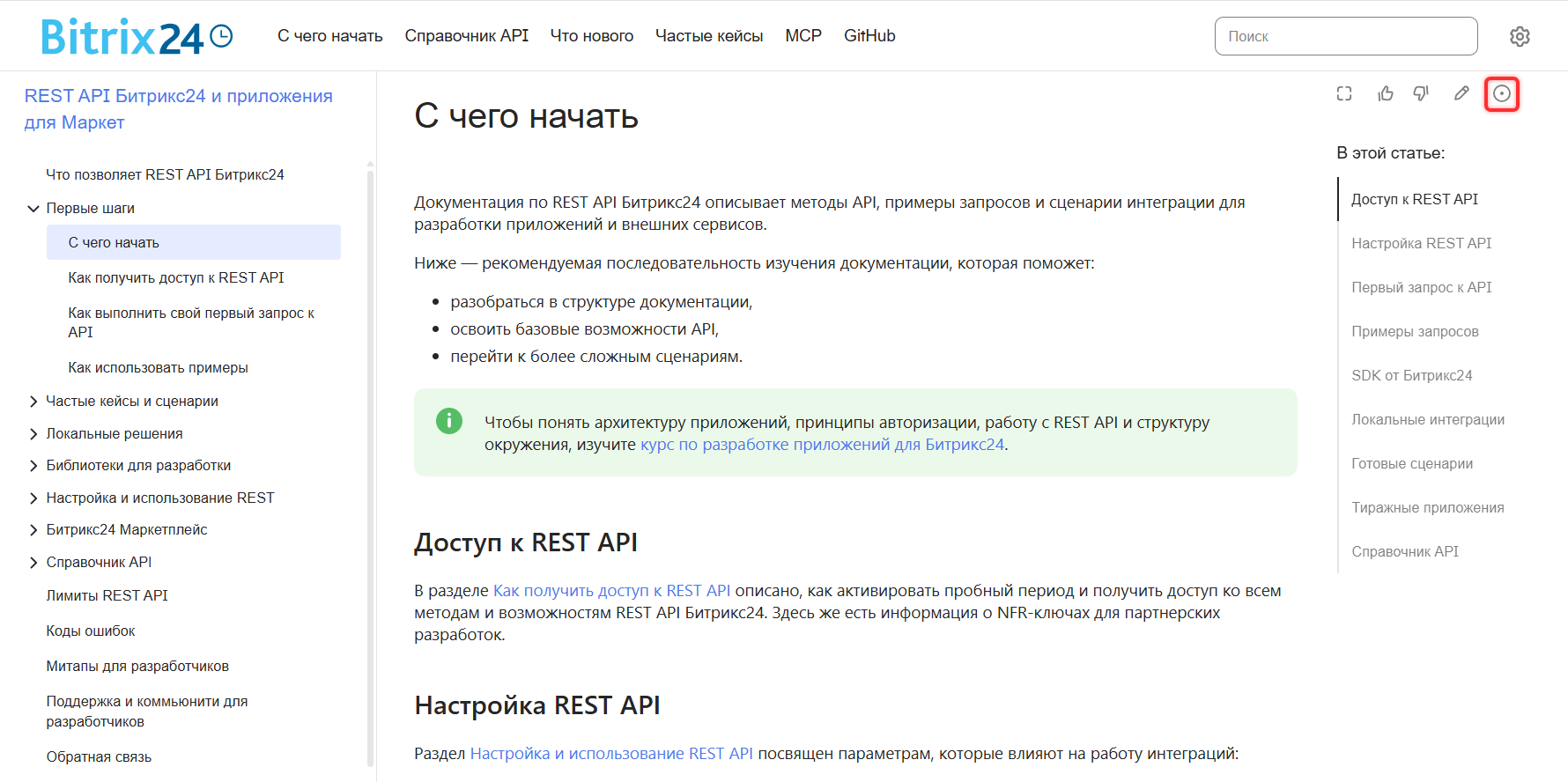Expand 'Локальные решения' chevron
Image resolution: width=1568 pixels, height=782 pixels.
pyautogui.click(x=33, y=434)
